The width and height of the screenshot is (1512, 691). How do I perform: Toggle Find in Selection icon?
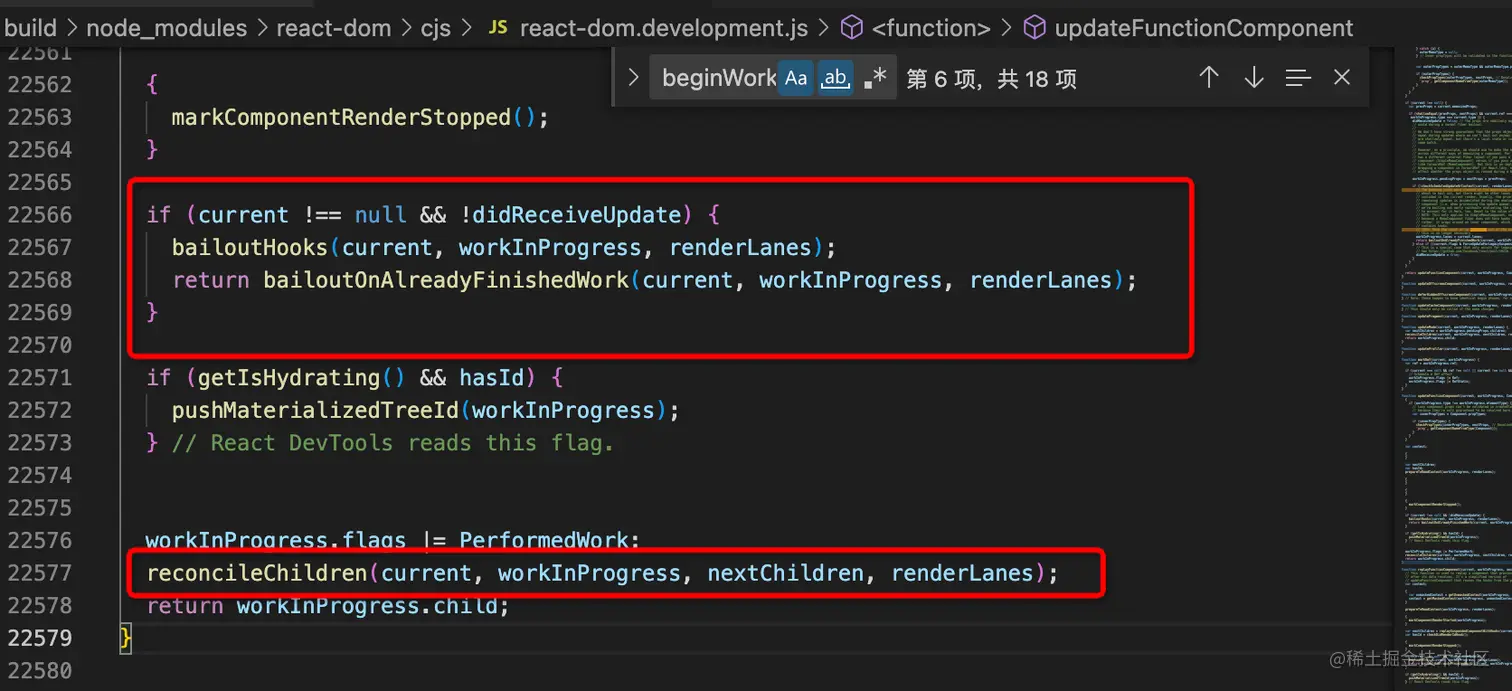point(1298,77)
